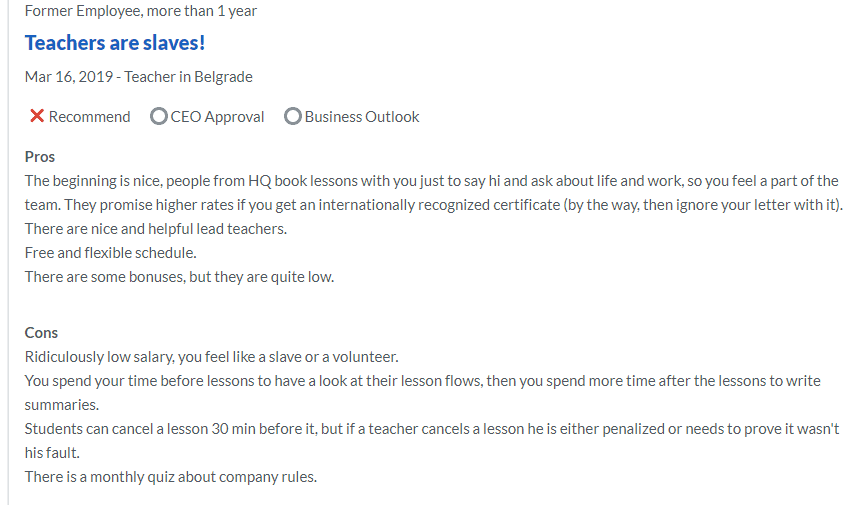Click the "Former Employee, more than 1 year" text
The height and width of the screenshot is (505, 865).
click(141, 11)
